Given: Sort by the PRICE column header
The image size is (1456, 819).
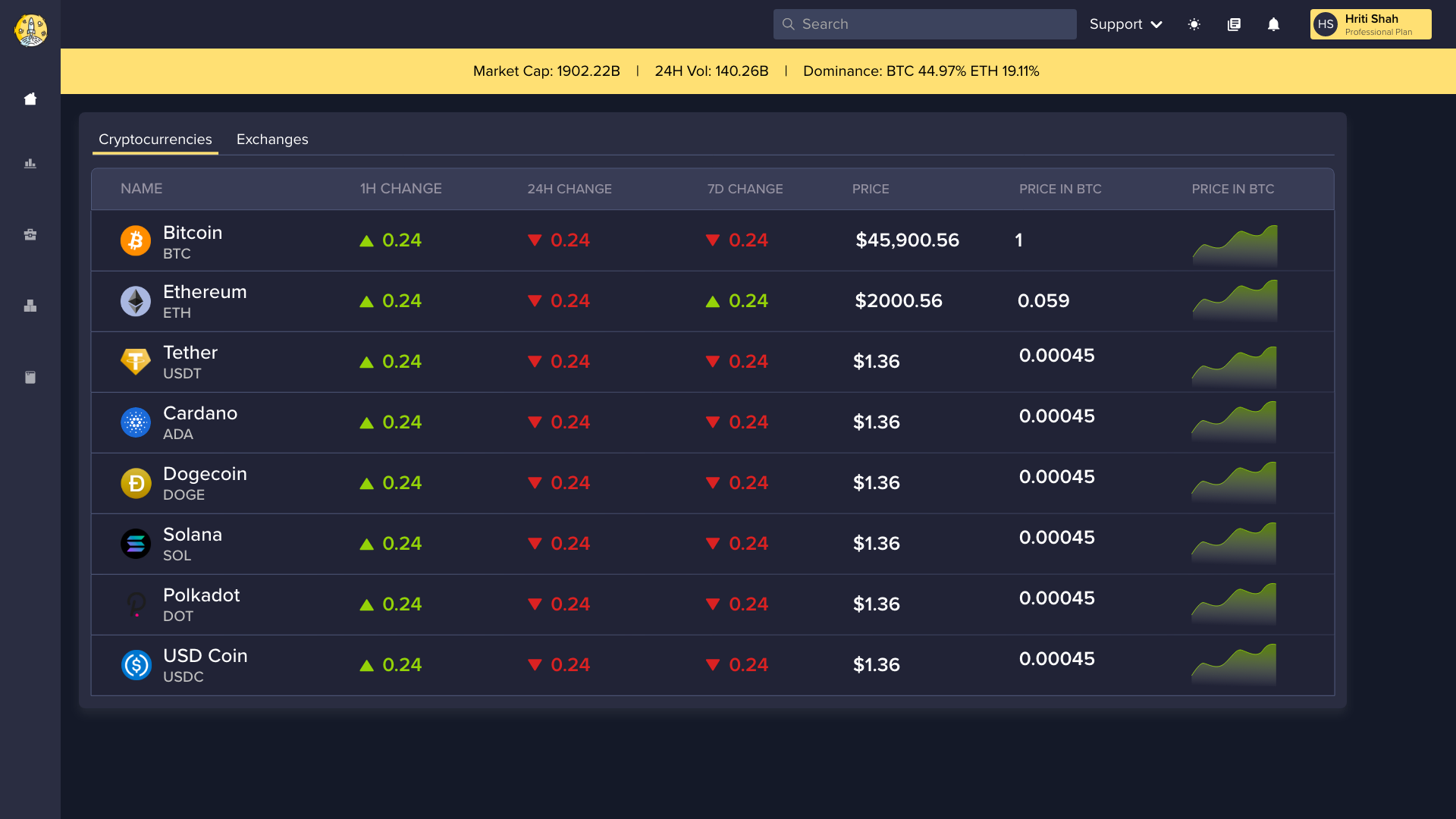Looking at the screenshot, I should tap(871, 189).
